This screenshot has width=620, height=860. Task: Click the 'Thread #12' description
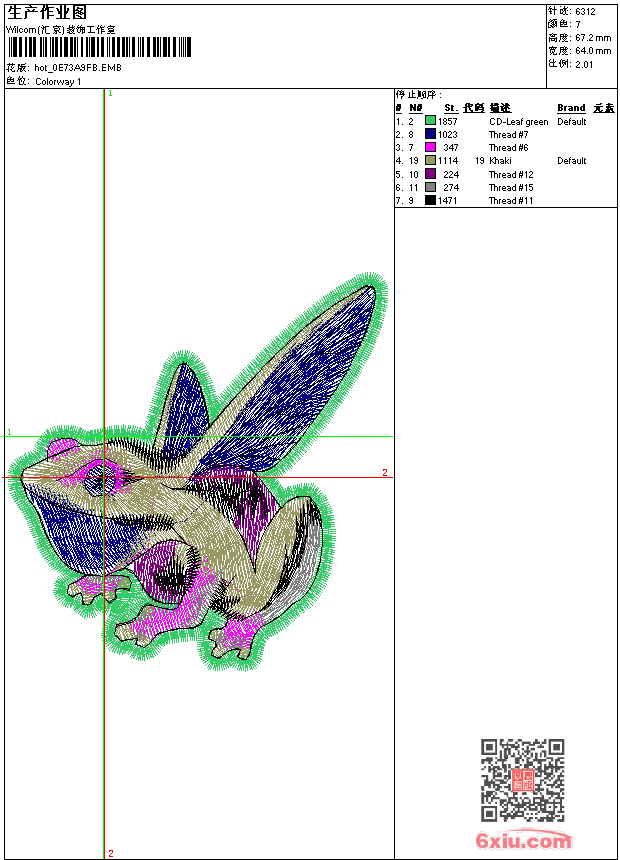click(x=511, y=174)
